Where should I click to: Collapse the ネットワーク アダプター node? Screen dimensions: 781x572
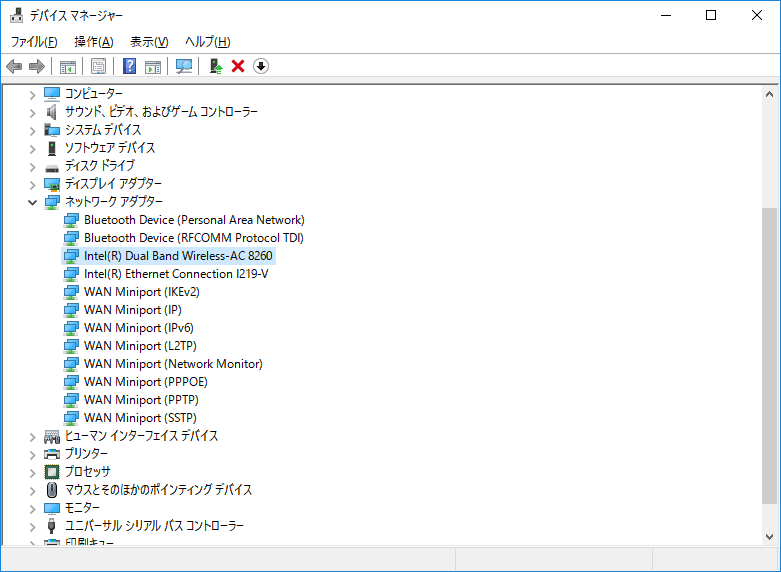click(x=32, y=202)
